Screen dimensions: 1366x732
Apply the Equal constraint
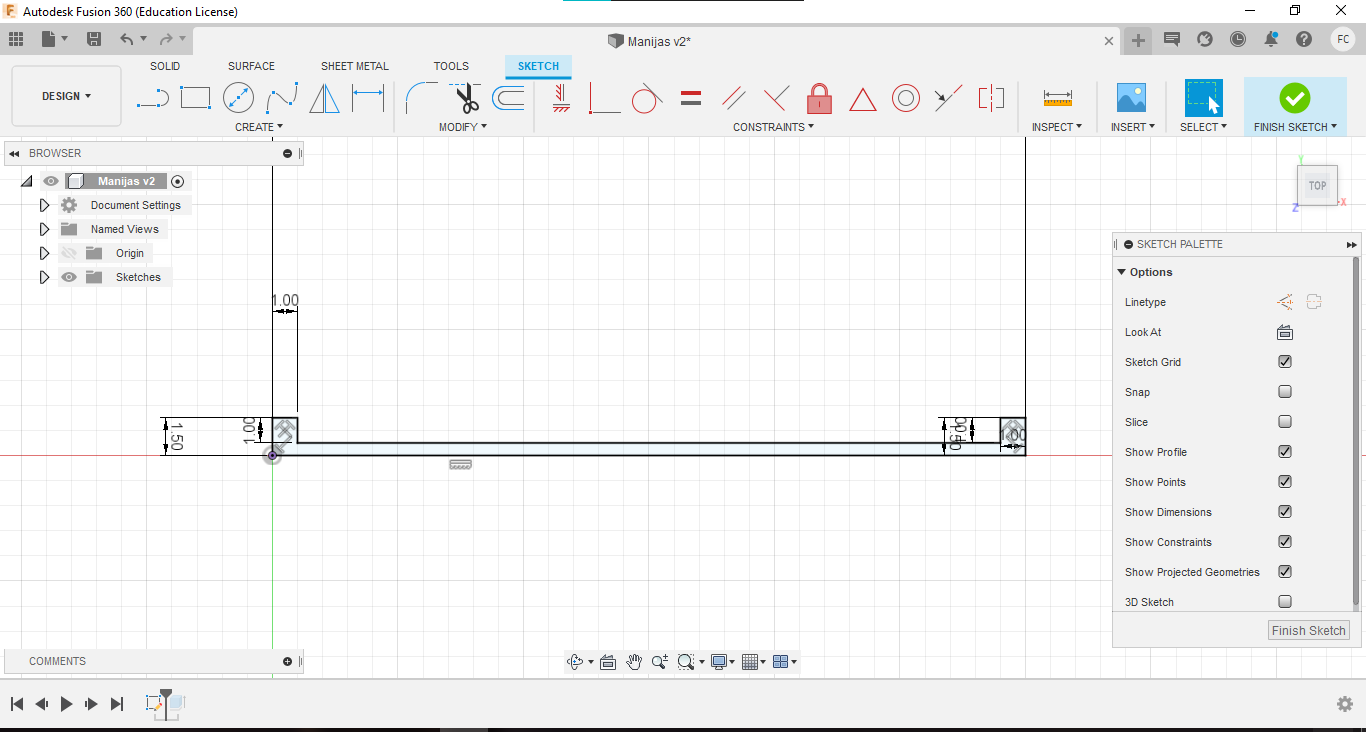pos(690,98)
